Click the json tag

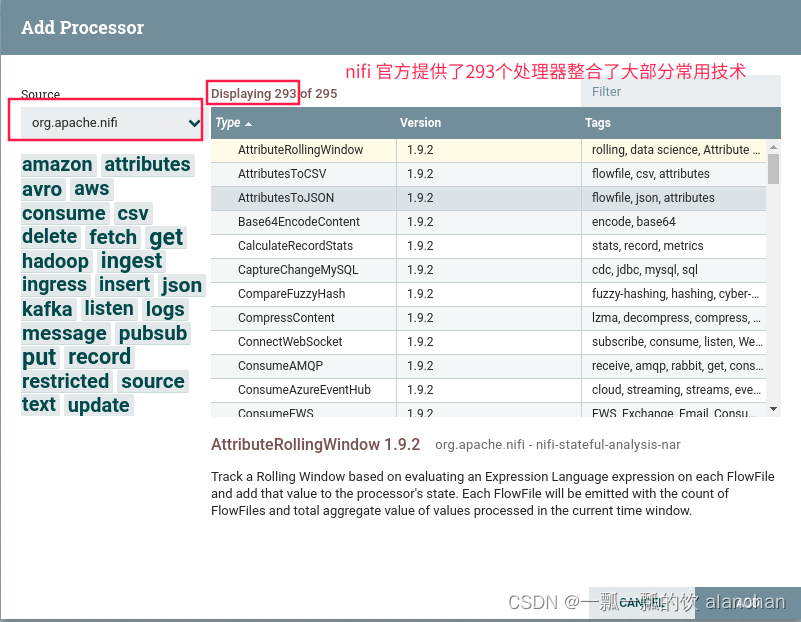(182, 285)
